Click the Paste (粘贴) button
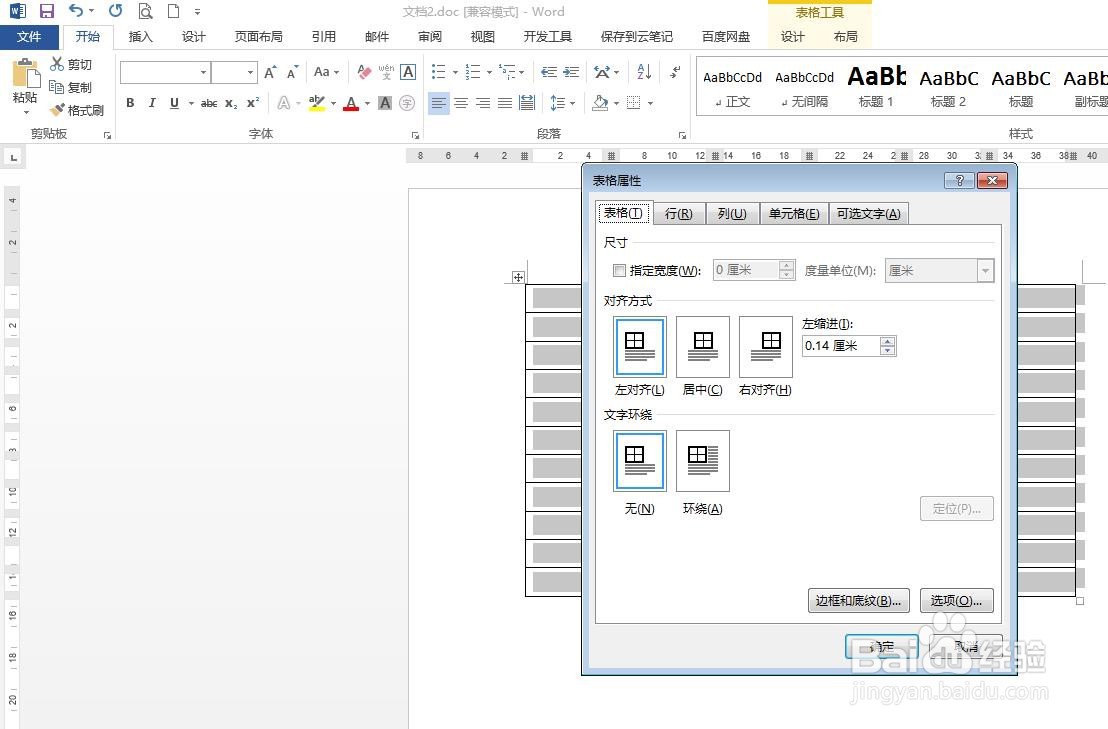Screen dimensions: 1108x729 pos(25,86)
